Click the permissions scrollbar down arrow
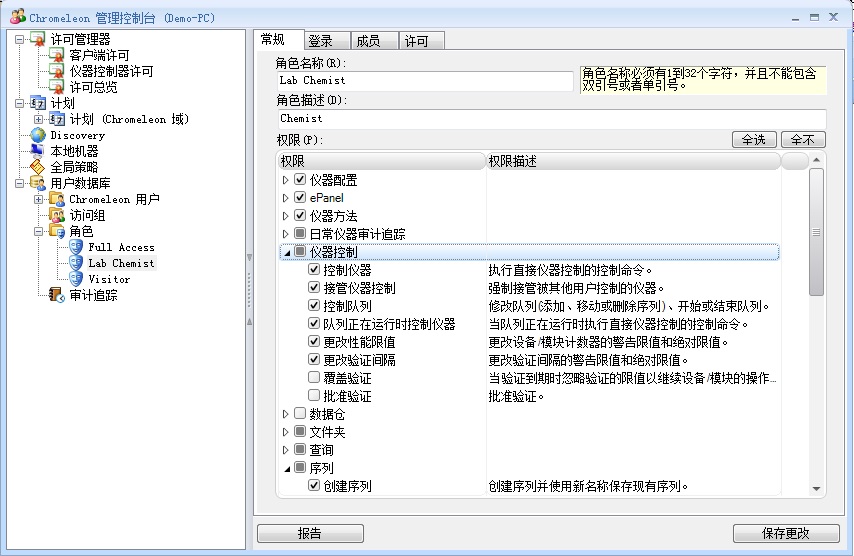 (816, 488)
